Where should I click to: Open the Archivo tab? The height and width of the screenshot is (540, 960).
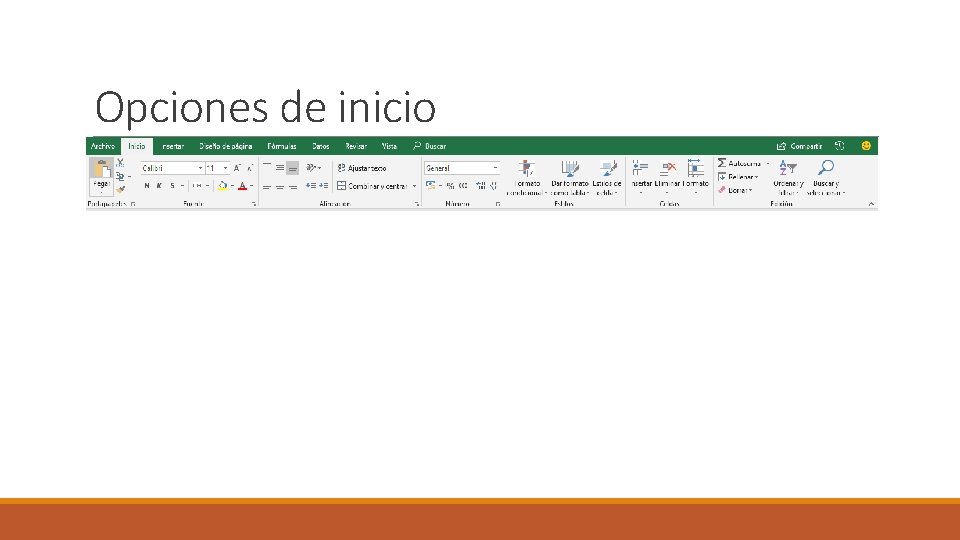103,146
